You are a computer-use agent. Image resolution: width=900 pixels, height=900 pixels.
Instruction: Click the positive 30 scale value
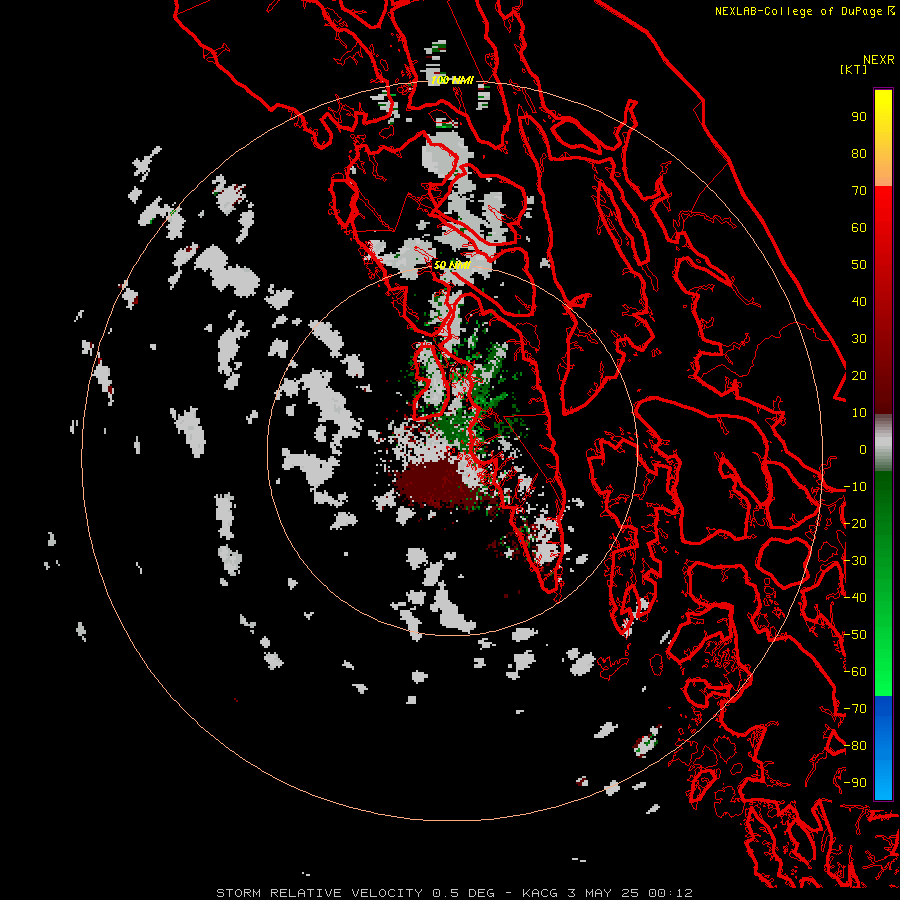(x=859, y=339)
